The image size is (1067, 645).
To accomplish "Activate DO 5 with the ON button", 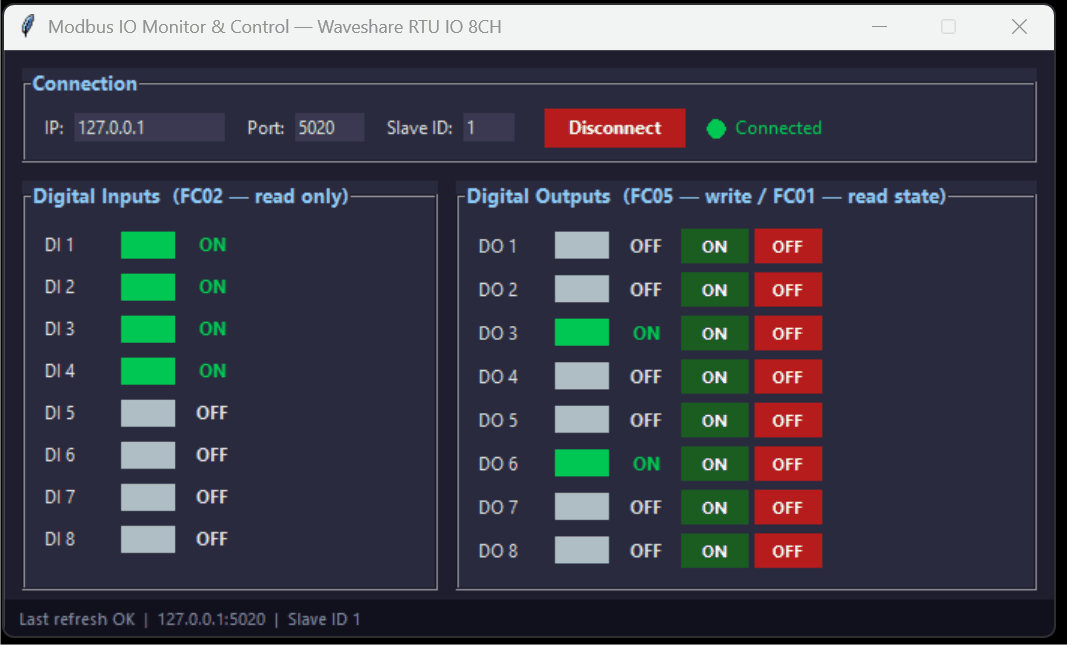I will pyautogui.click(x=715, y=420).
